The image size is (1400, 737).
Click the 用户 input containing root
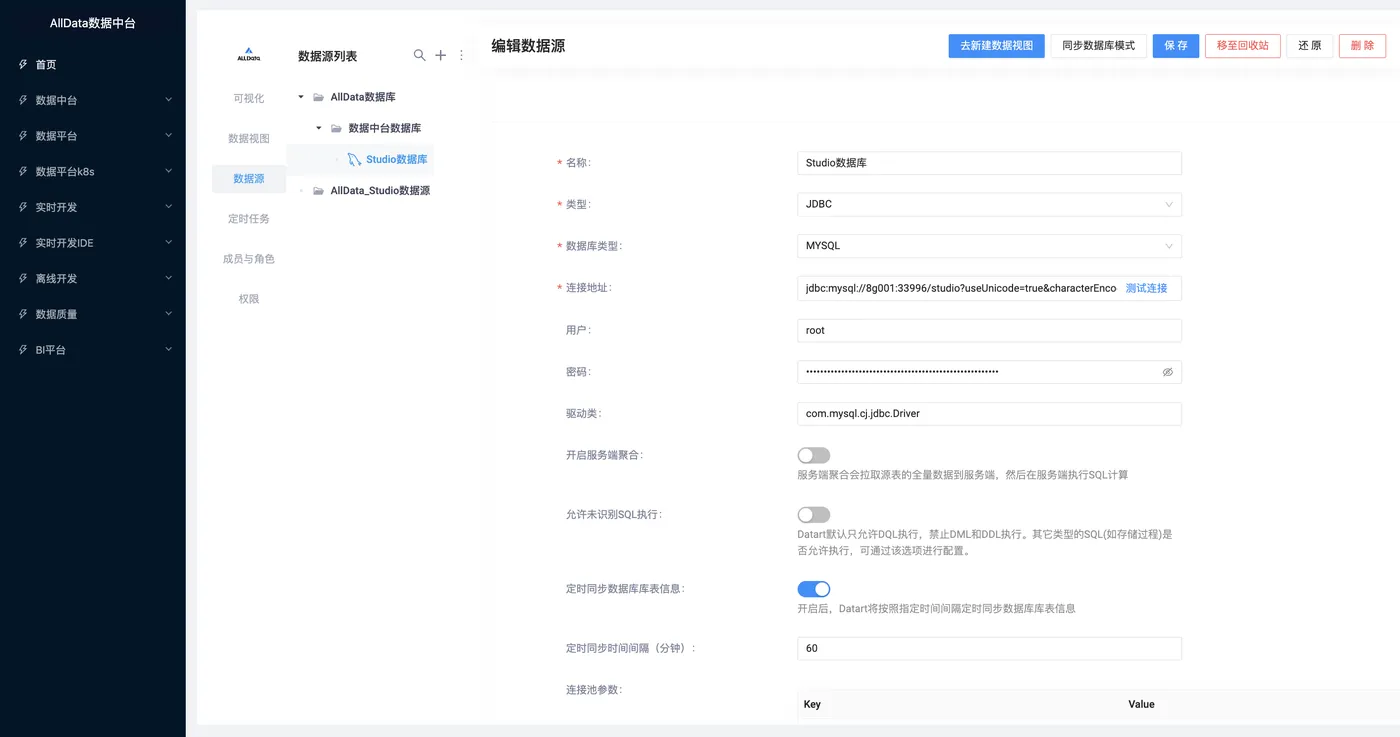[x=989, y=330]
